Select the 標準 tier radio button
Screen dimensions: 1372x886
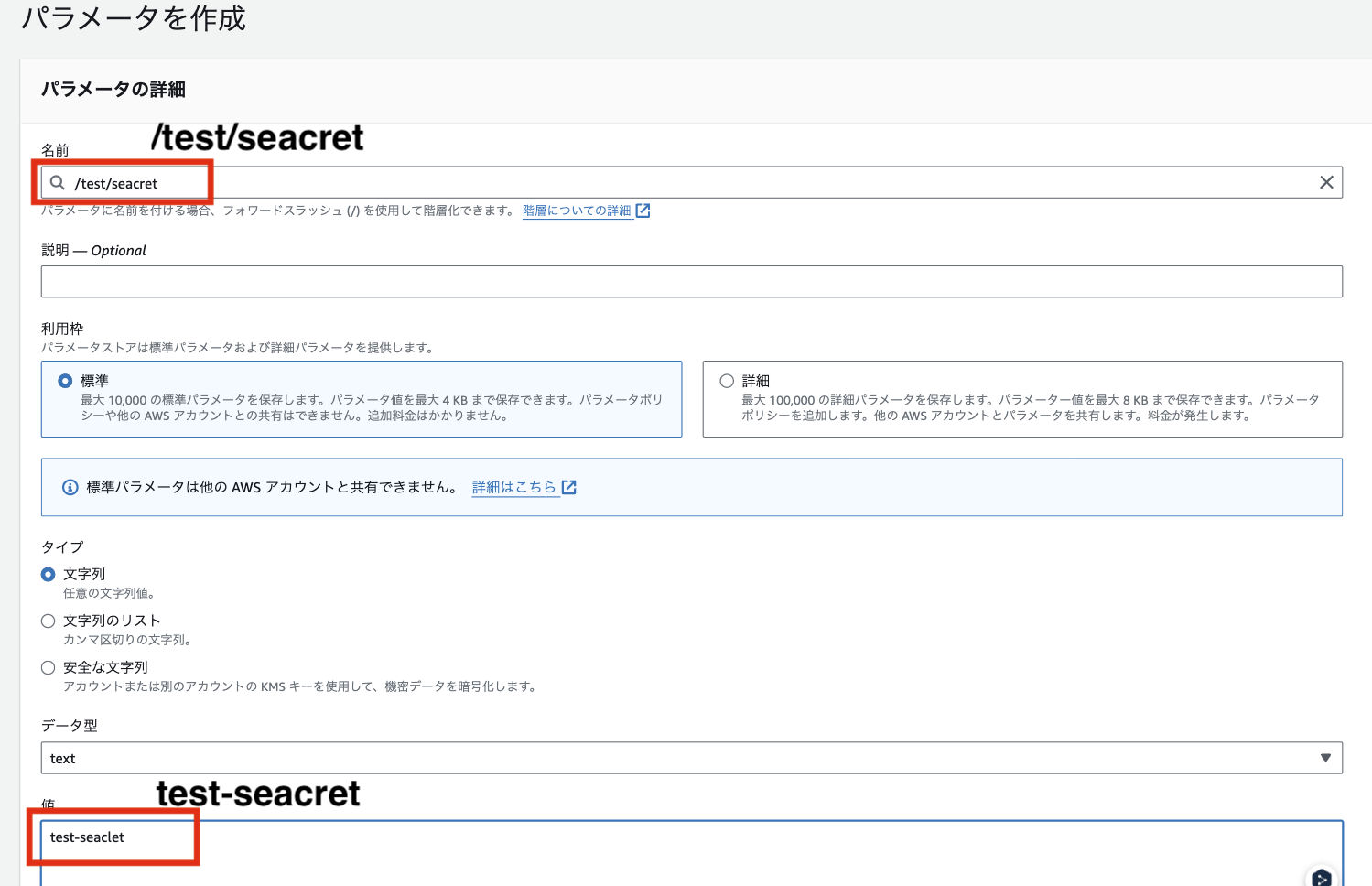pos(63,380)
